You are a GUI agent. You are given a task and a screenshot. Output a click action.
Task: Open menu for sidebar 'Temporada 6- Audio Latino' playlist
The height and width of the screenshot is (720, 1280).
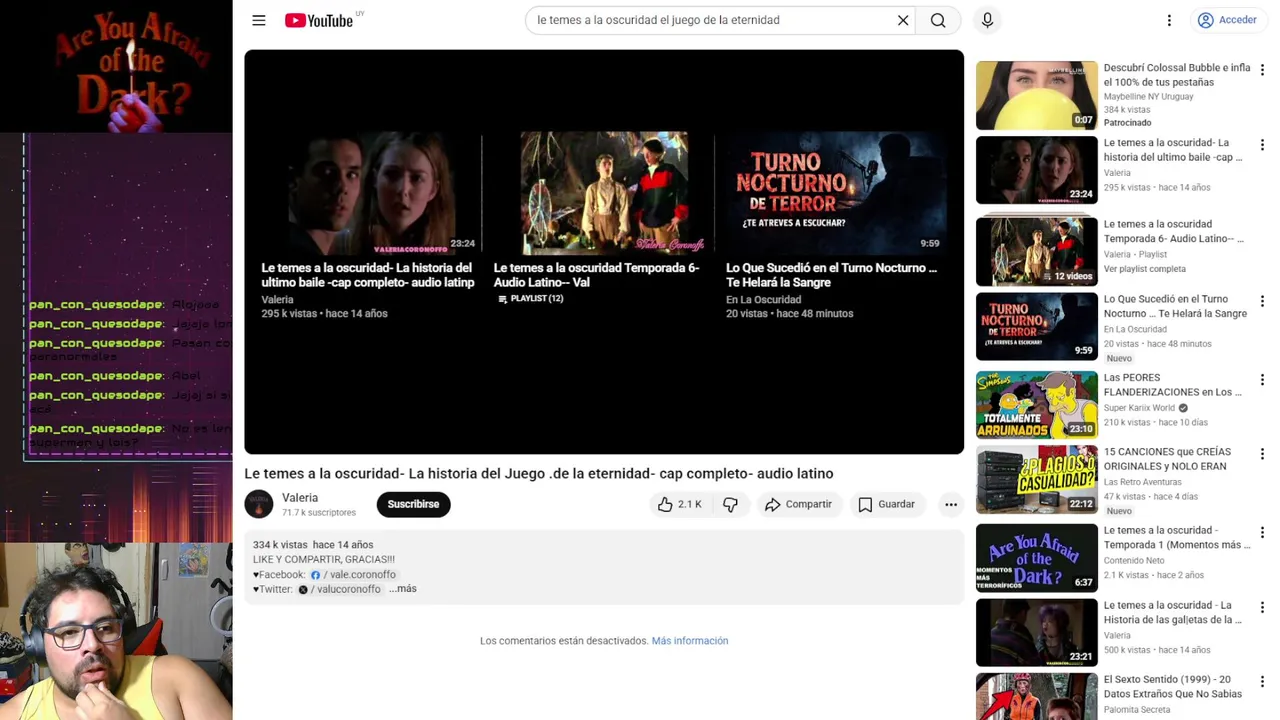click(1262, 227)
